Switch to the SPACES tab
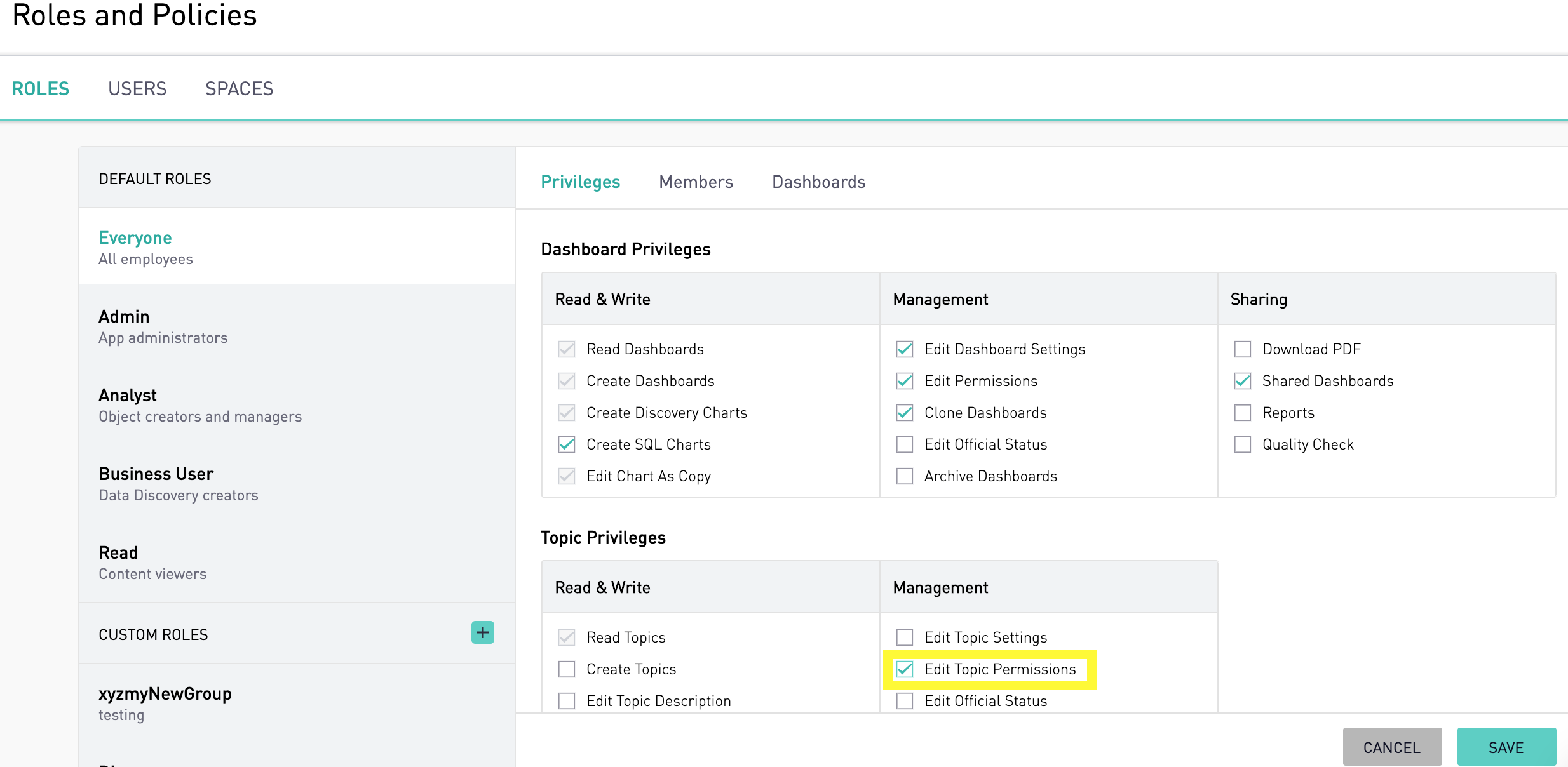The width and height of the screenshot is (1568, 767). [240, 89]
